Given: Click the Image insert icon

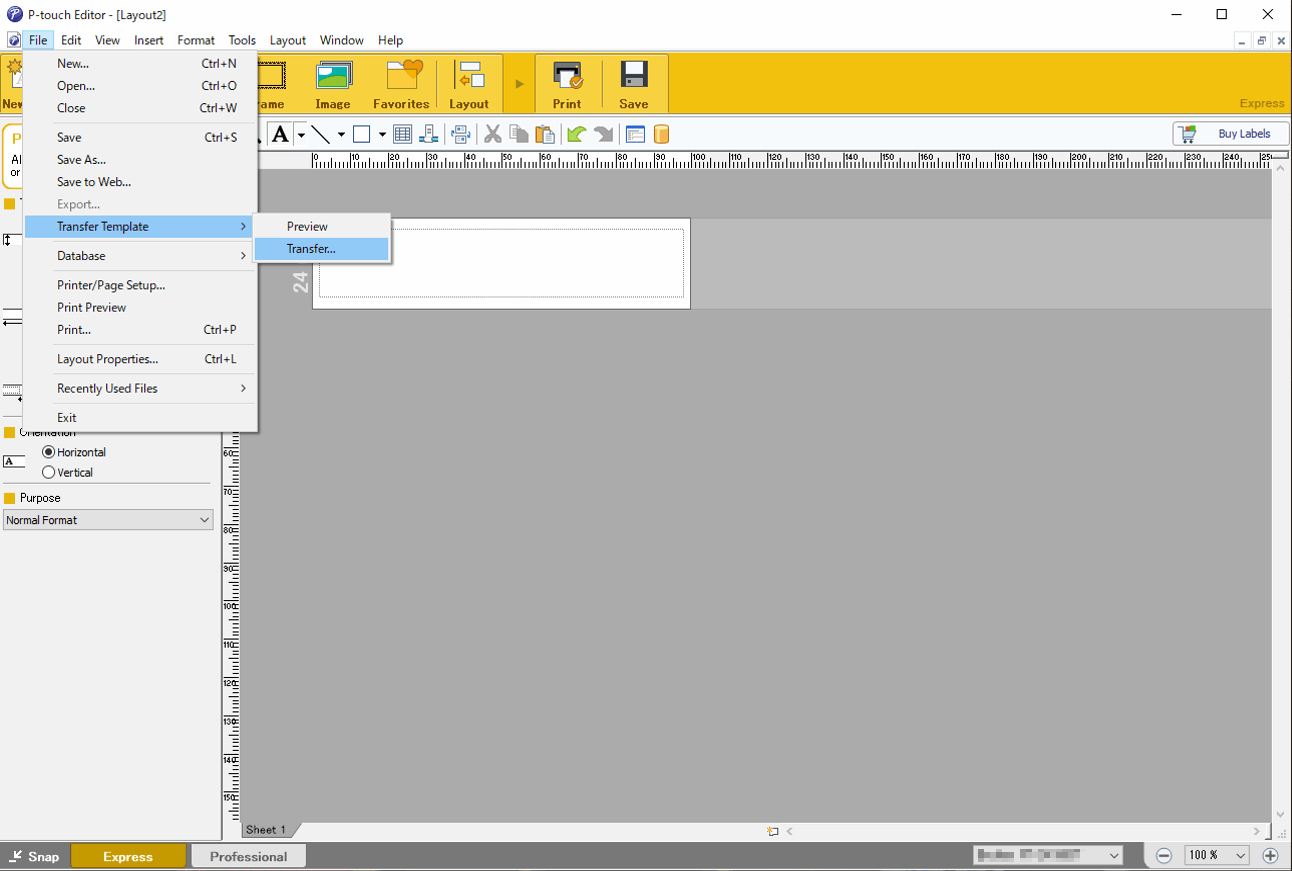Looking at the screenshot, I should tap(333, 83).
